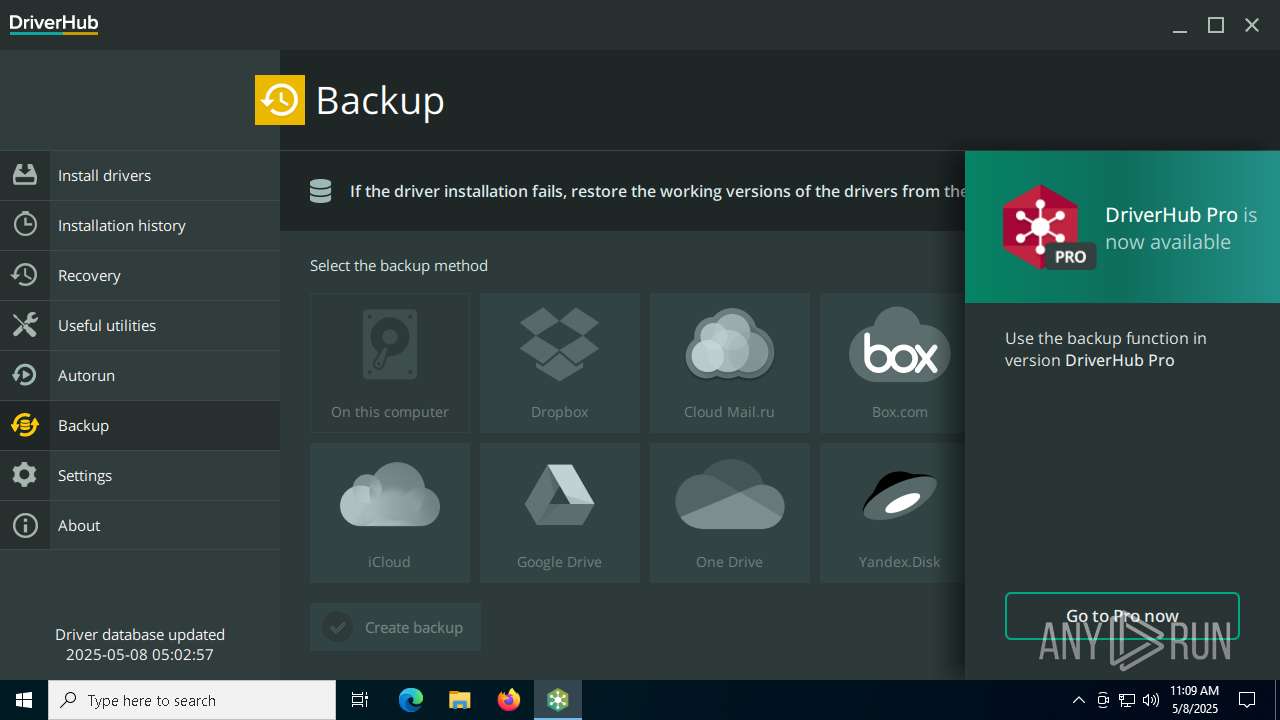The width and height of the screenshot is (1280, 720).
Task: Click the network tray icon
Action: coord(1127,700)
